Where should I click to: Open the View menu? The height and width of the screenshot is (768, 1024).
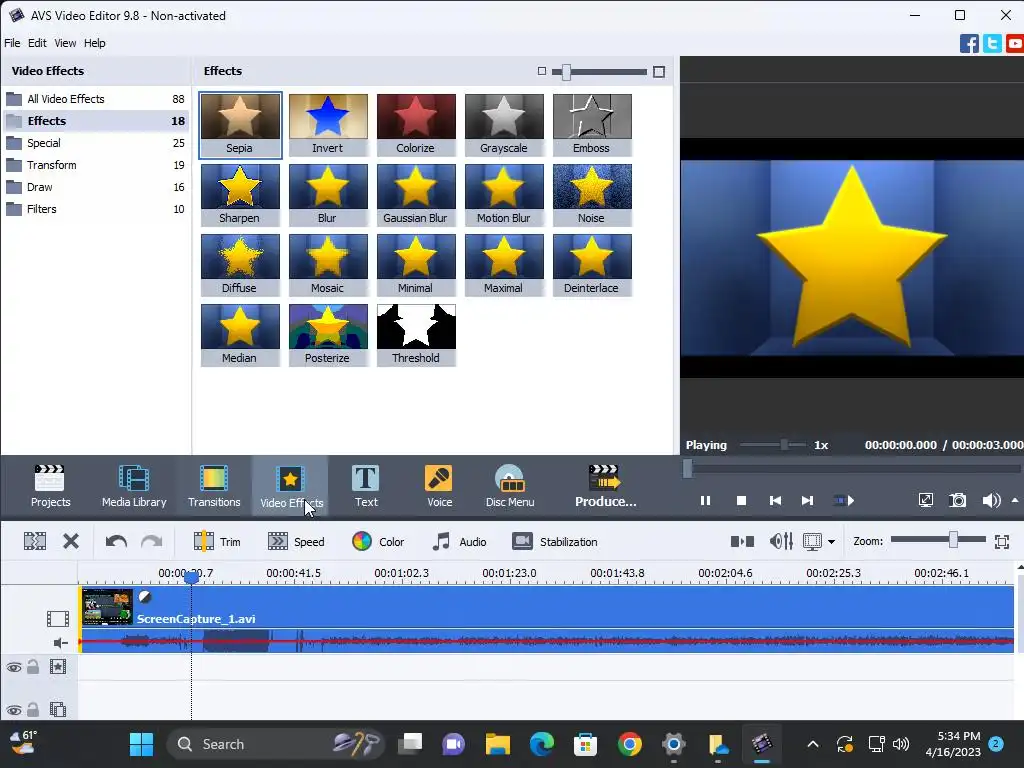65,43
